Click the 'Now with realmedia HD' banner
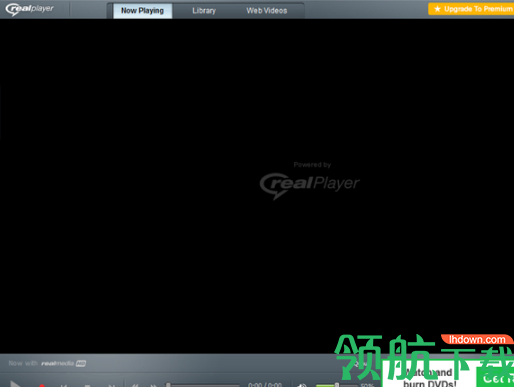 point(47,363)
